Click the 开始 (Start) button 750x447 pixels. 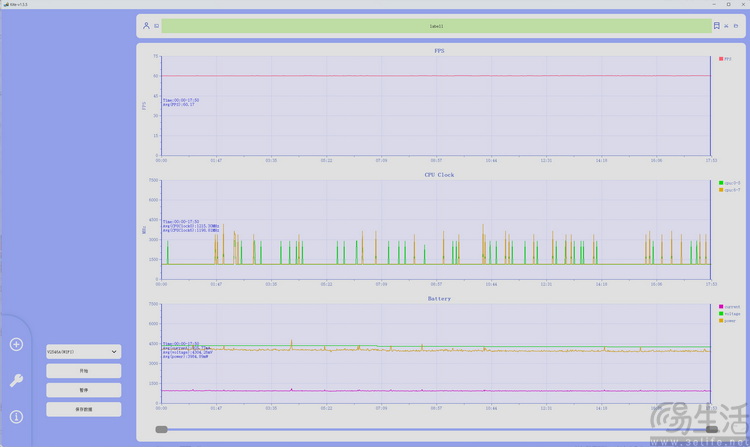click(83, 371)
